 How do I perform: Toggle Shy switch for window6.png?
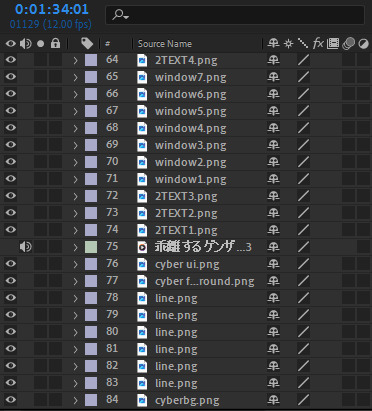click(273, 94)
